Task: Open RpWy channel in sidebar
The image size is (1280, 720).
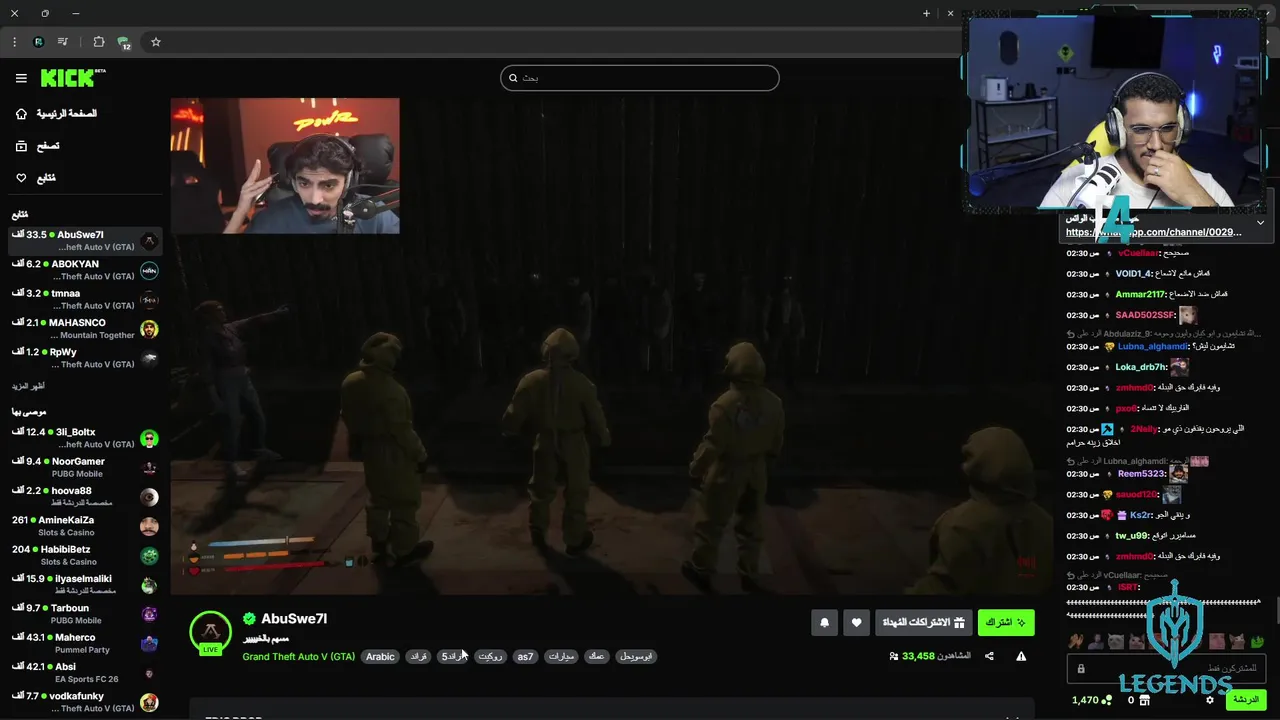Action: [84, 358]
